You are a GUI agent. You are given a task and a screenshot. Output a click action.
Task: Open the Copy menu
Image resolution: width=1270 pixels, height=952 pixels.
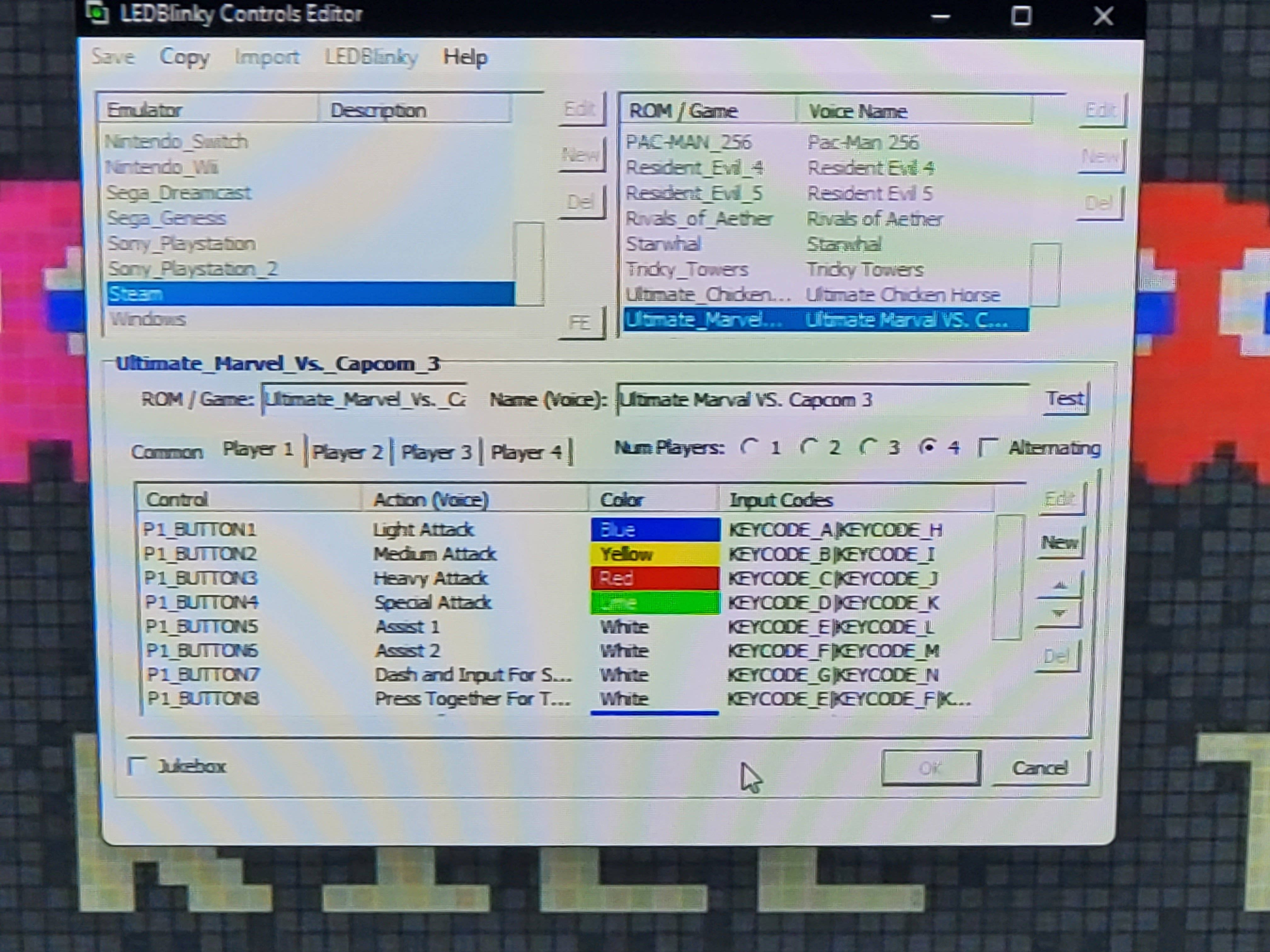tap(184, 57)
